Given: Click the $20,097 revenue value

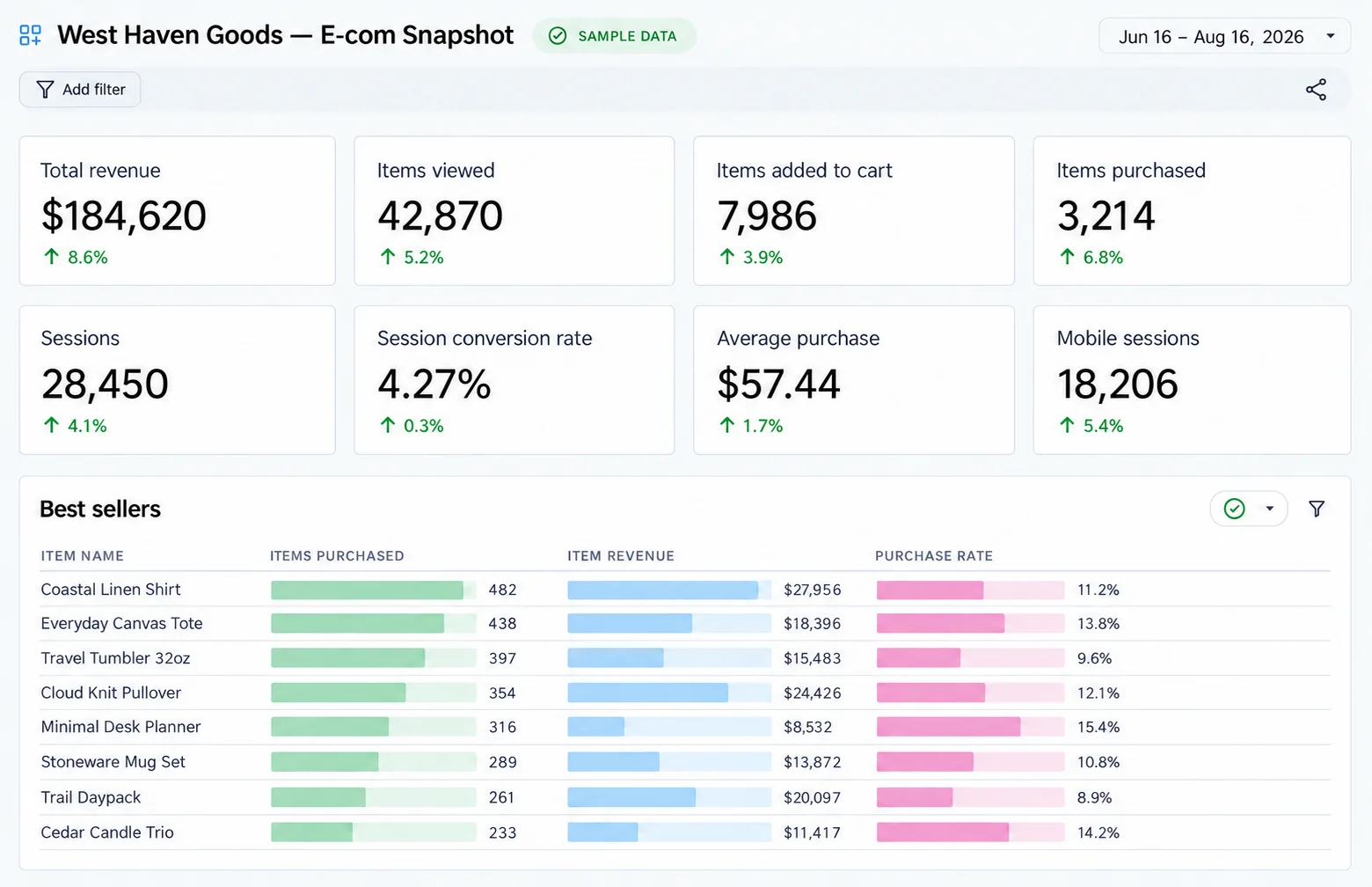Looking at the screenshot, I should tap(813, 797).
